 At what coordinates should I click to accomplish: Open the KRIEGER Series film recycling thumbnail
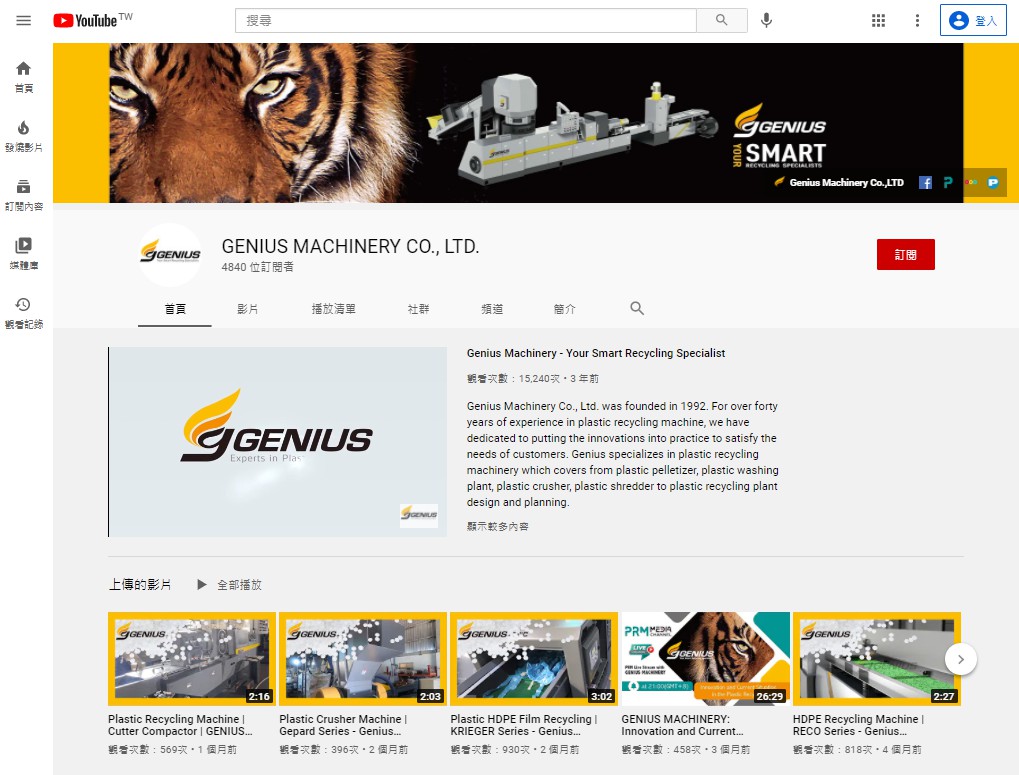[x=534, y=659]
